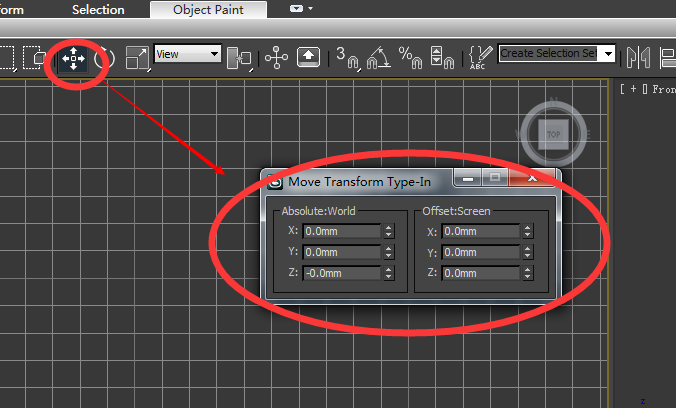Select the Move tool icon
676x408 pixels.
click(73, 58)
